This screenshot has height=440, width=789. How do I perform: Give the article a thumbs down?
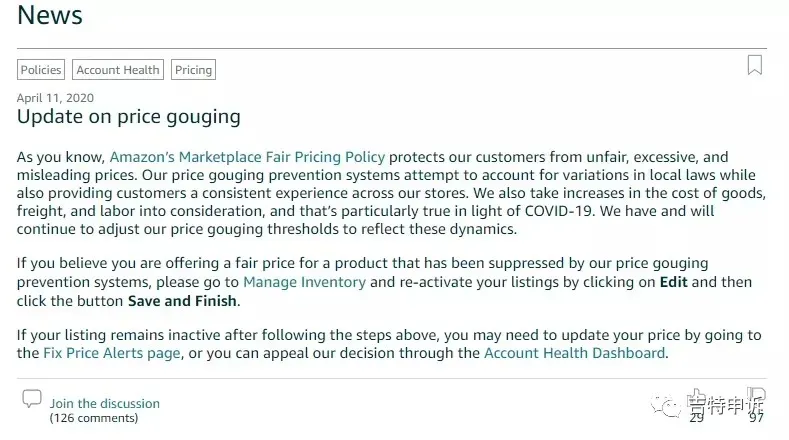pyautogui.click(x=756, y=396)
